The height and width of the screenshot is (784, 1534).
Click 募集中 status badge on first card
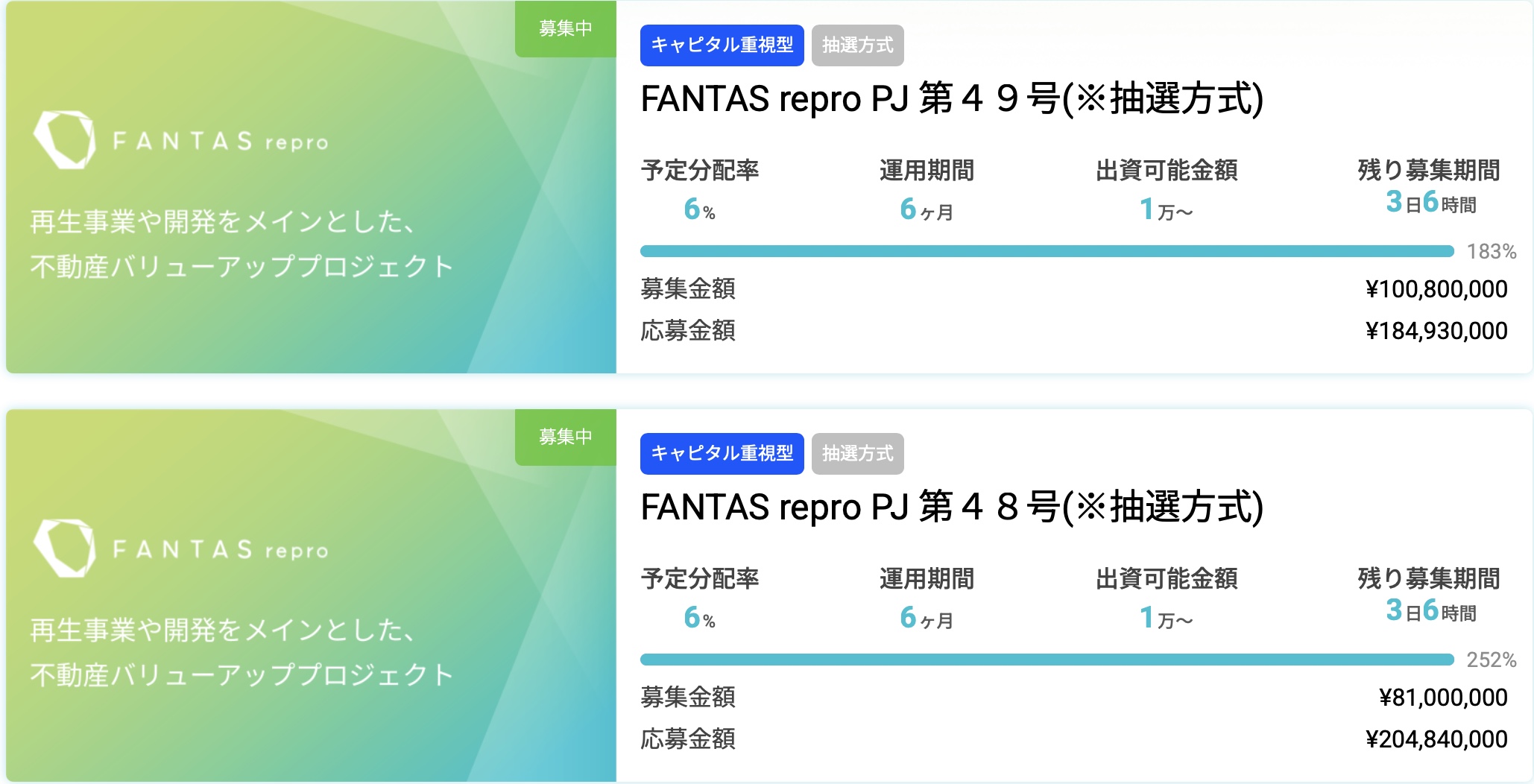pyautogui.click(x=566, y=28)
